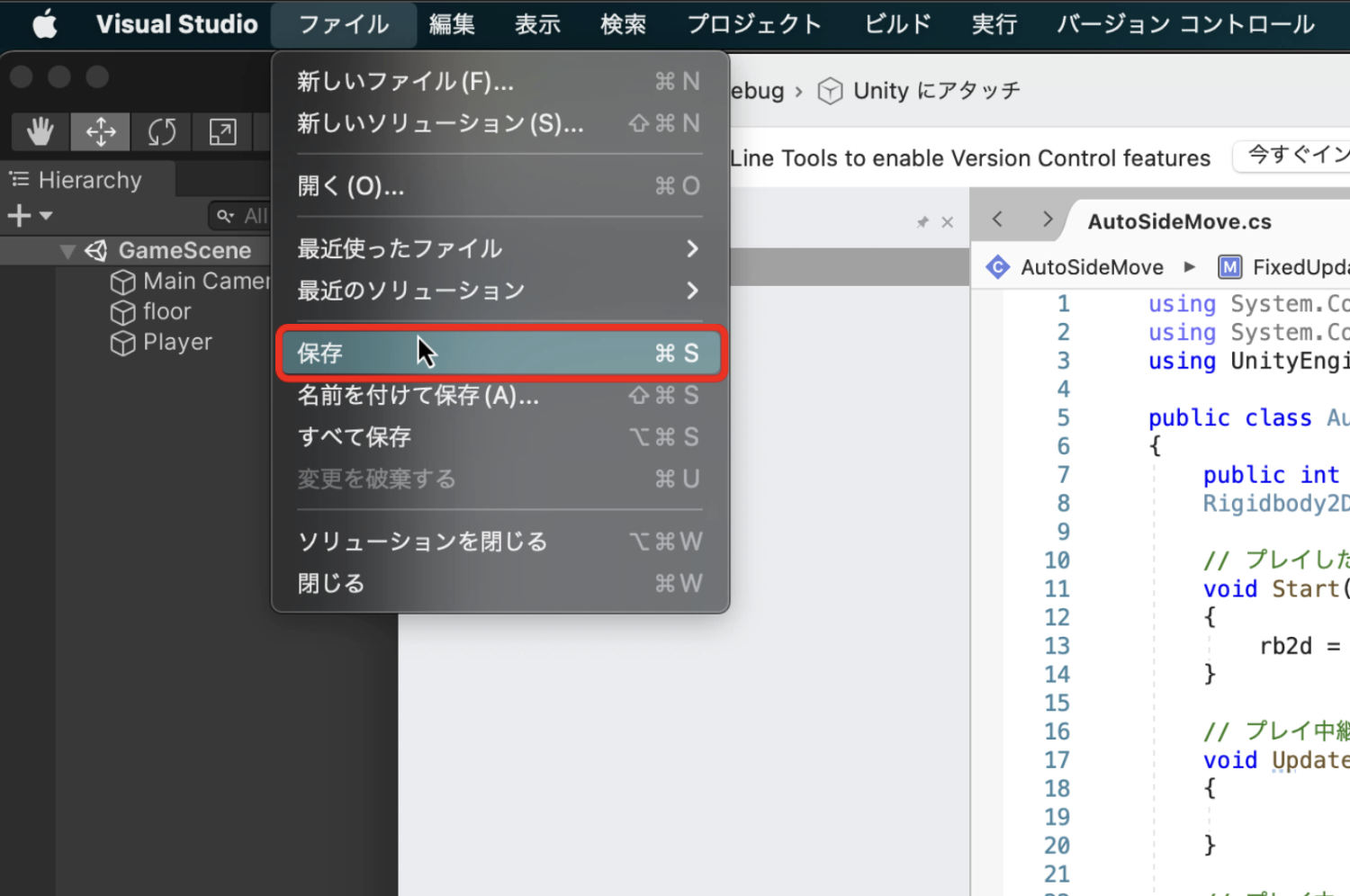1350x896 pixels.
Task: Select Player object in Hierarchy
Action: [x=177, y=343]
